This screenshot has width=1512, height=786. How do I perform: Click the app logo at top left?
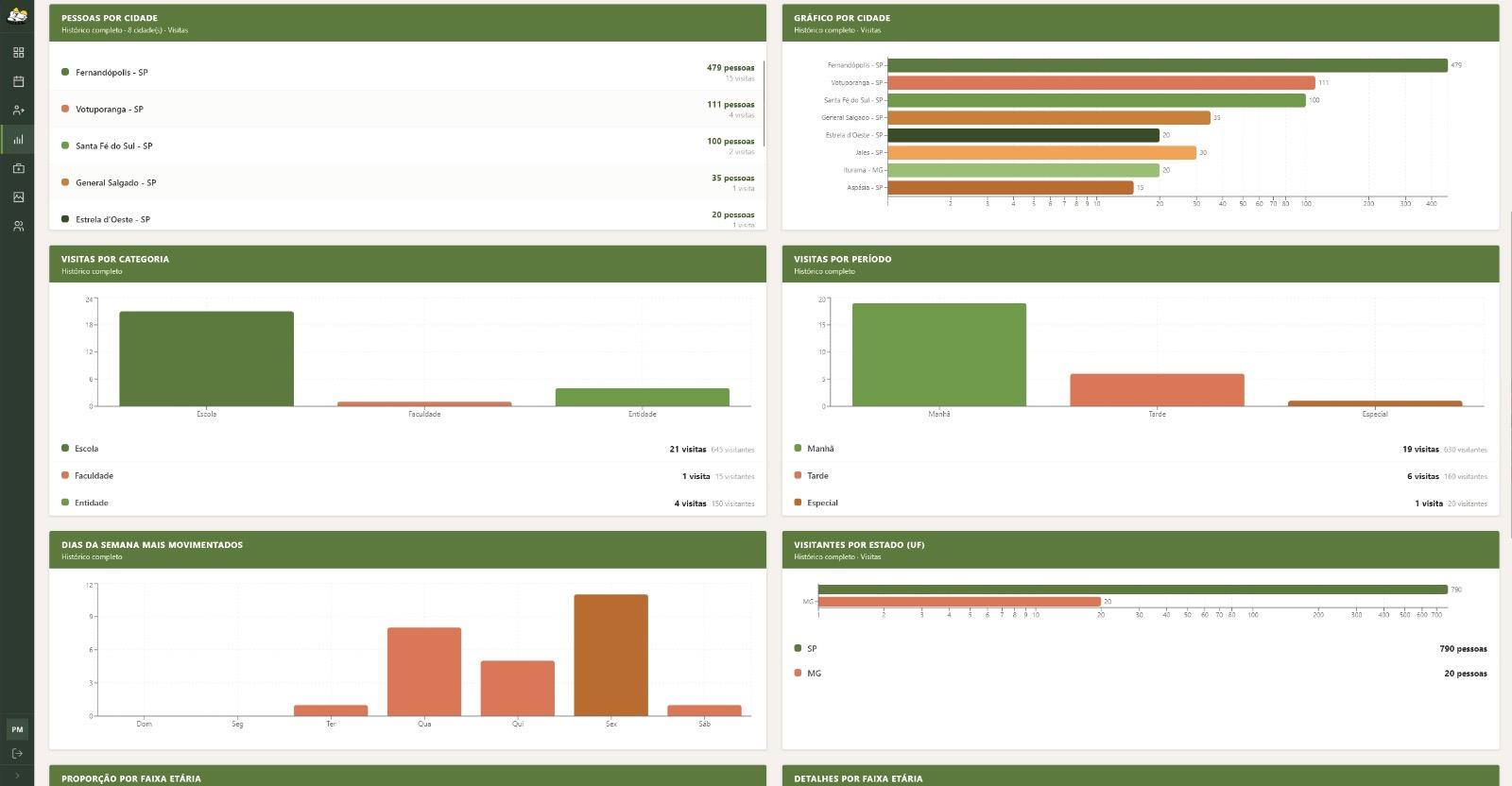point(17,14)
